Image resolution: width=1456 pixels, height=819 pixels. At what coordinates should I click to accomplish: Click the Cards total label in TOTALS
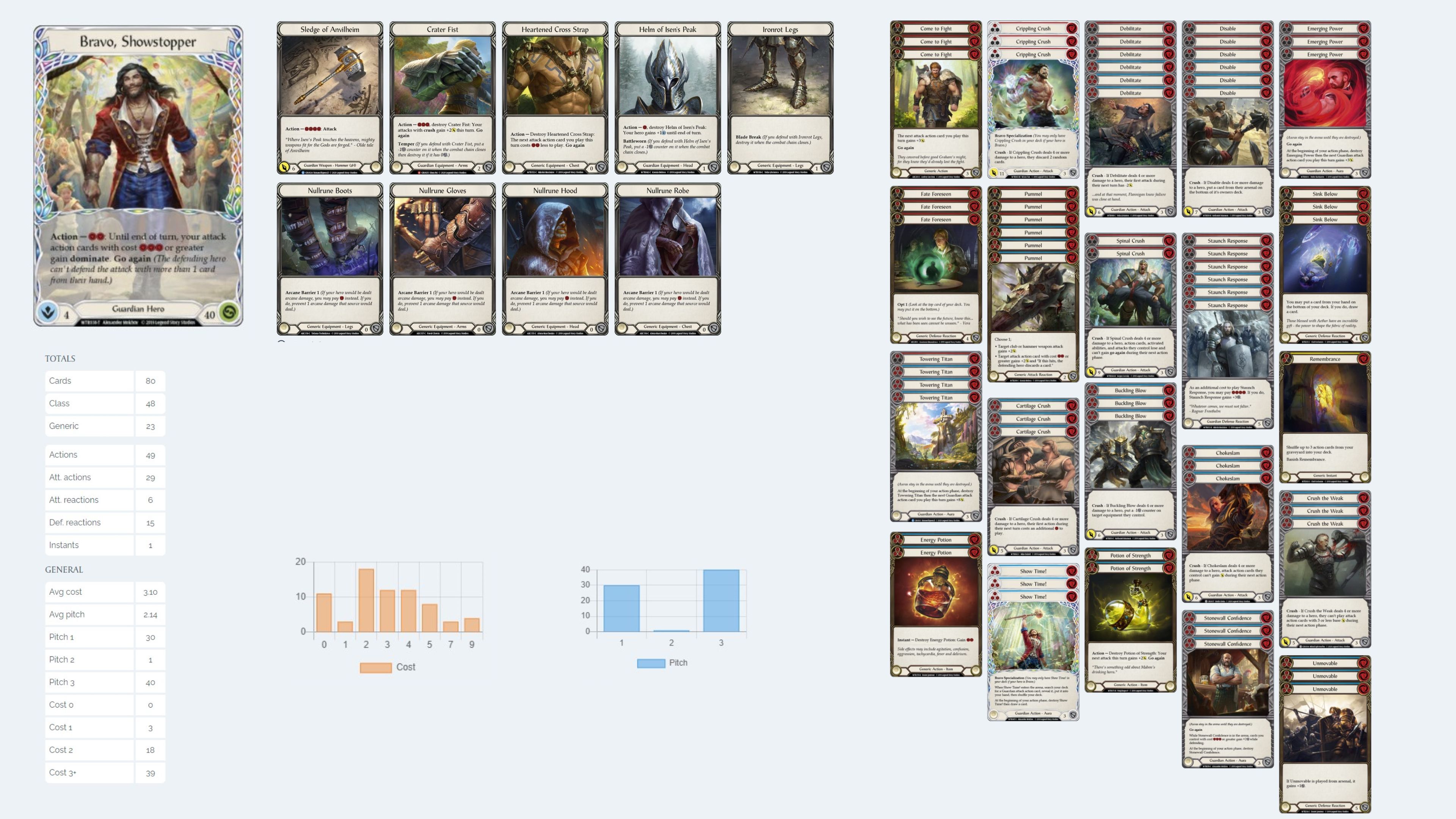[x=60, y=381]
